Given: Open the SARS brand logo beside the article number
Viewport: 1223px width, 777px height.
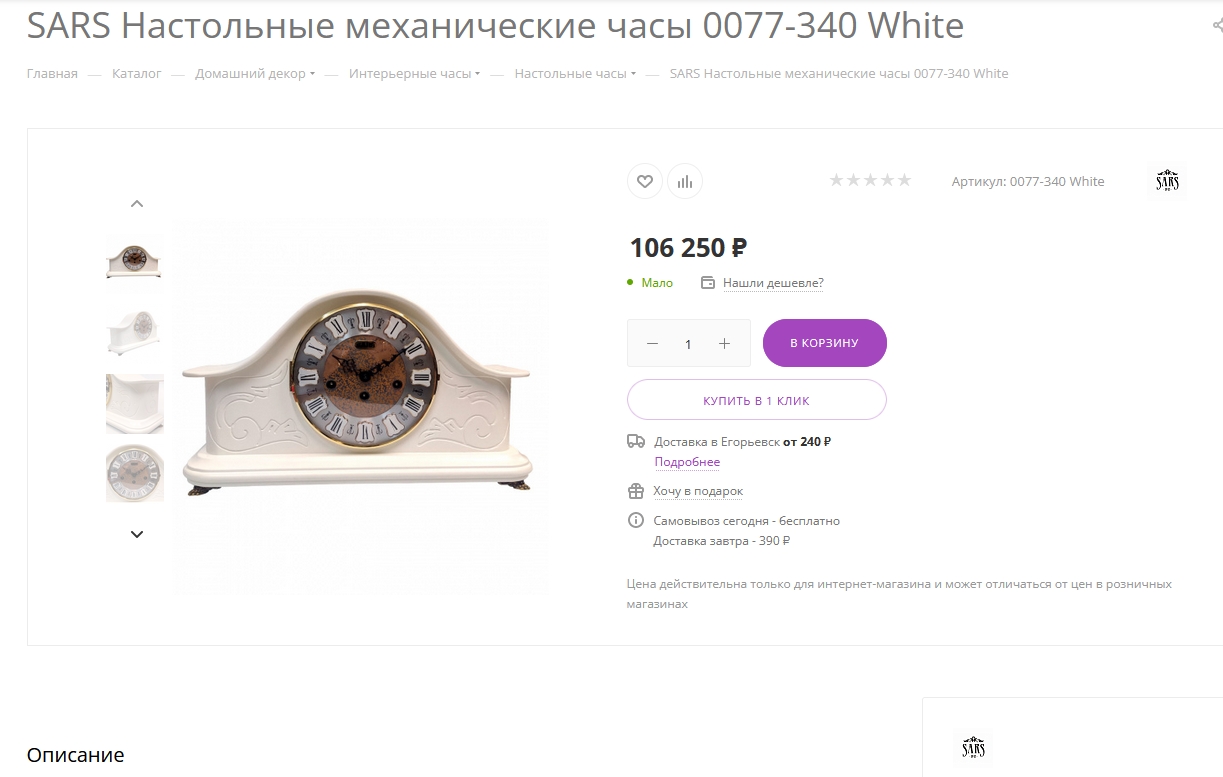Looking at the screenshot, I should point(1167,181).
